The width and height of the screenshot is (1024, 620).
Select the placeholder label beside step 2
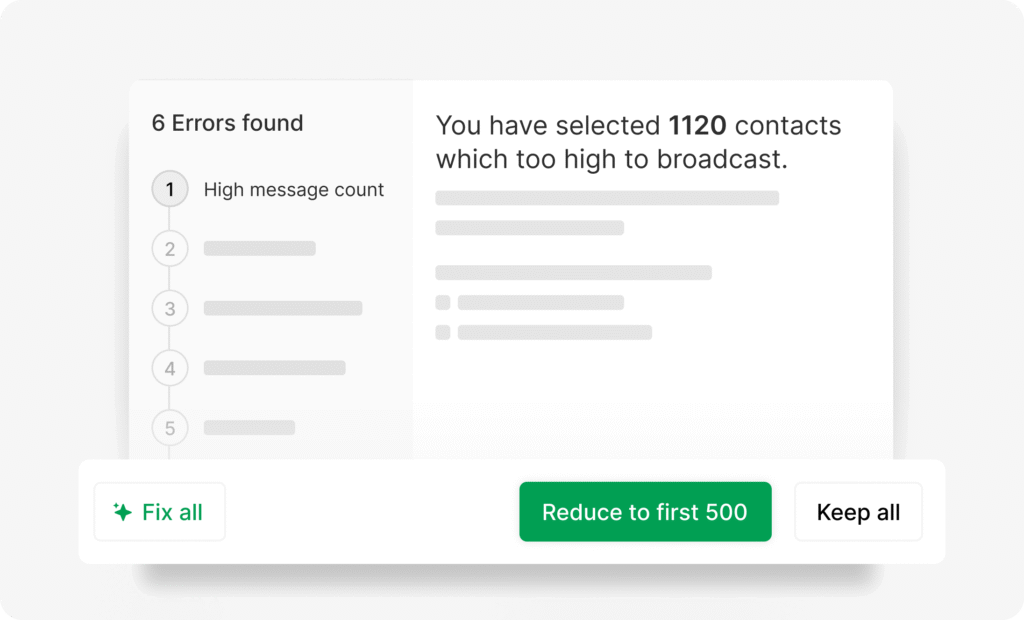(260, 248)
